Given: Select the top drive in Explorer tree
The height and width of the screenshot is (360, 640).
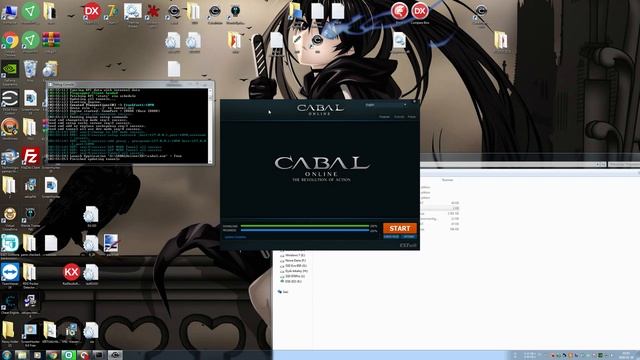Looking at the screenshot, I should point(293,255).
